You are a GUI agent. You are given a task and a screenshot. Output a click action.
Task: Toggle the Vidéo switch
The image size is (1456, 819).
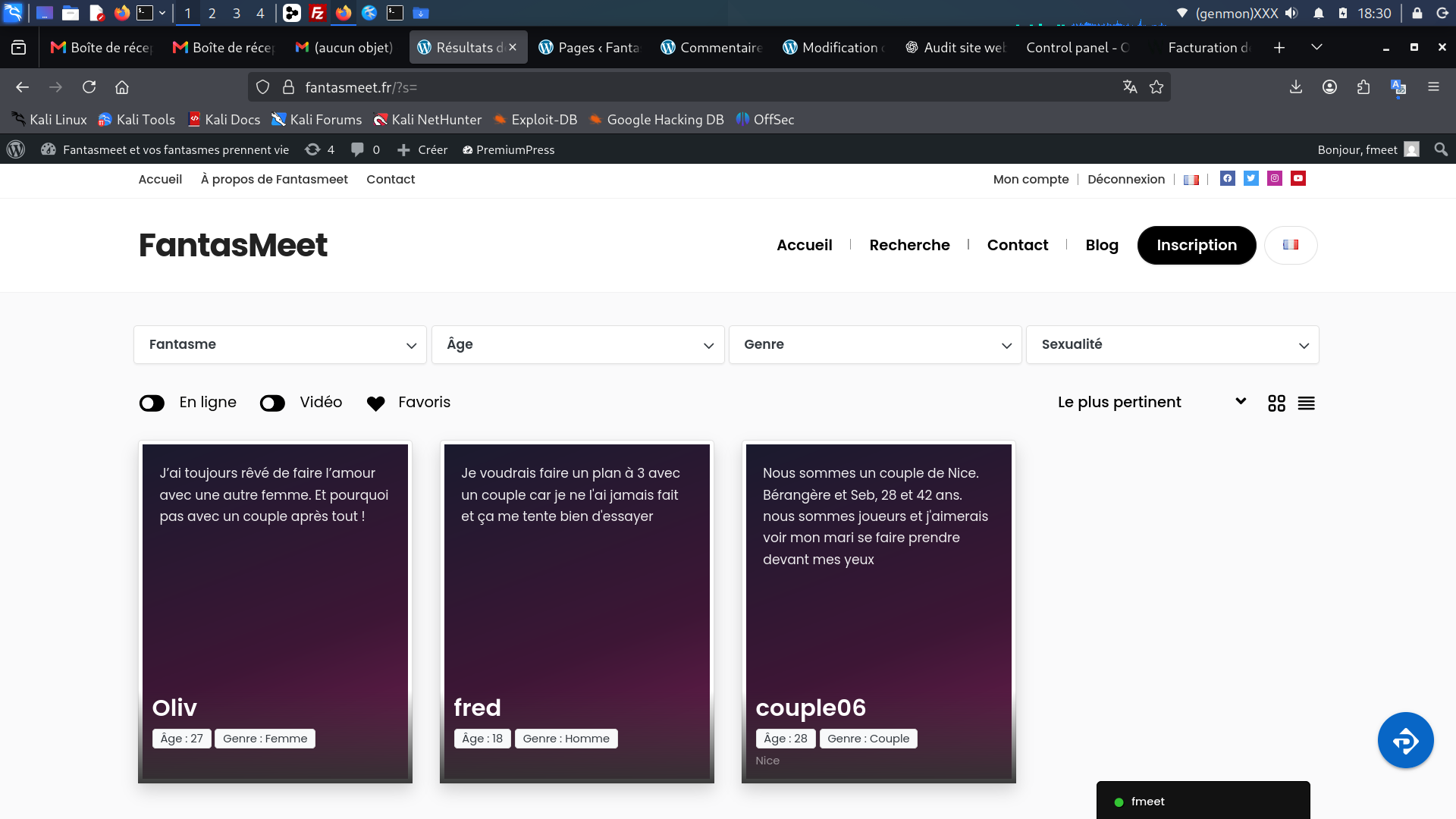click(x=272, y=403)
